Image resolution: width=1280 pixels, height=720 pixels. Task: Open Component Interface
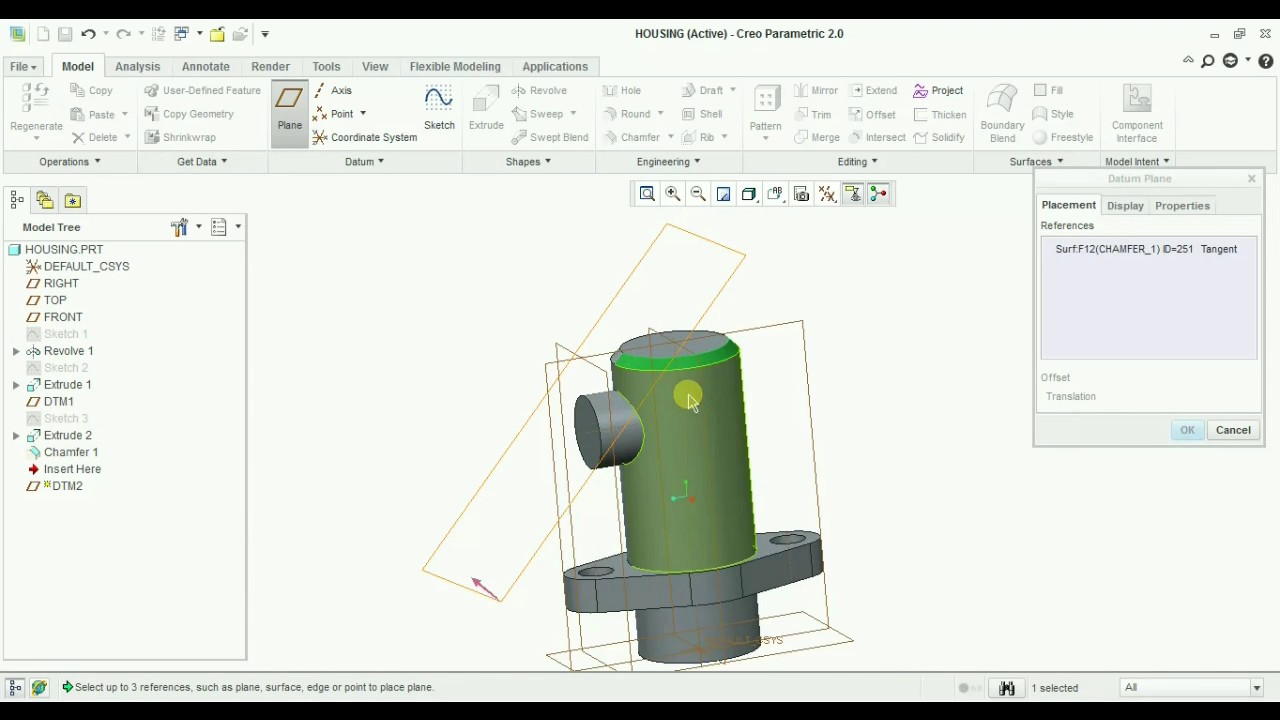pos(1137,113)
